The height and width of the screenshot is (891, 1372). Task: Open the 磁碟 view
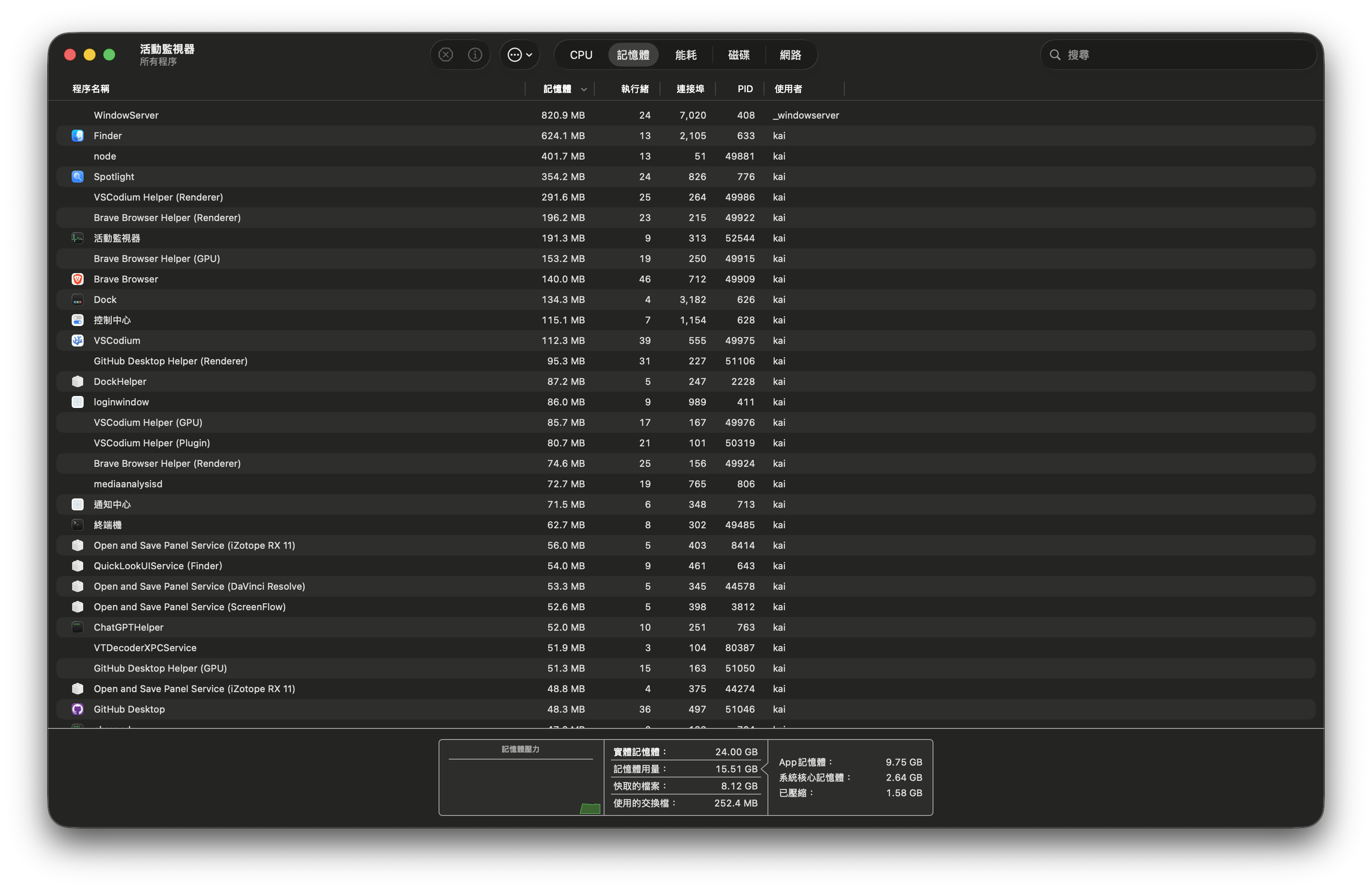point(738,54)
